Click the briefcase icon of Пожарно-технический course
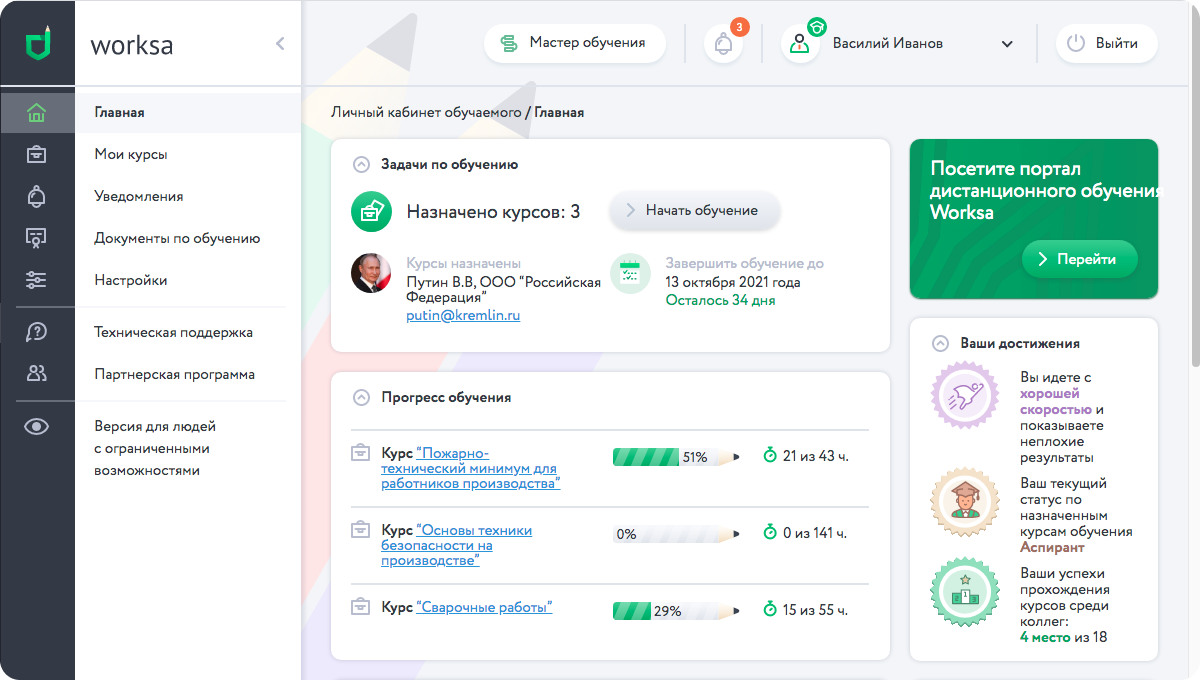Image resolution: width=1200 pixels, height=680 pixels. coord(361,453)
